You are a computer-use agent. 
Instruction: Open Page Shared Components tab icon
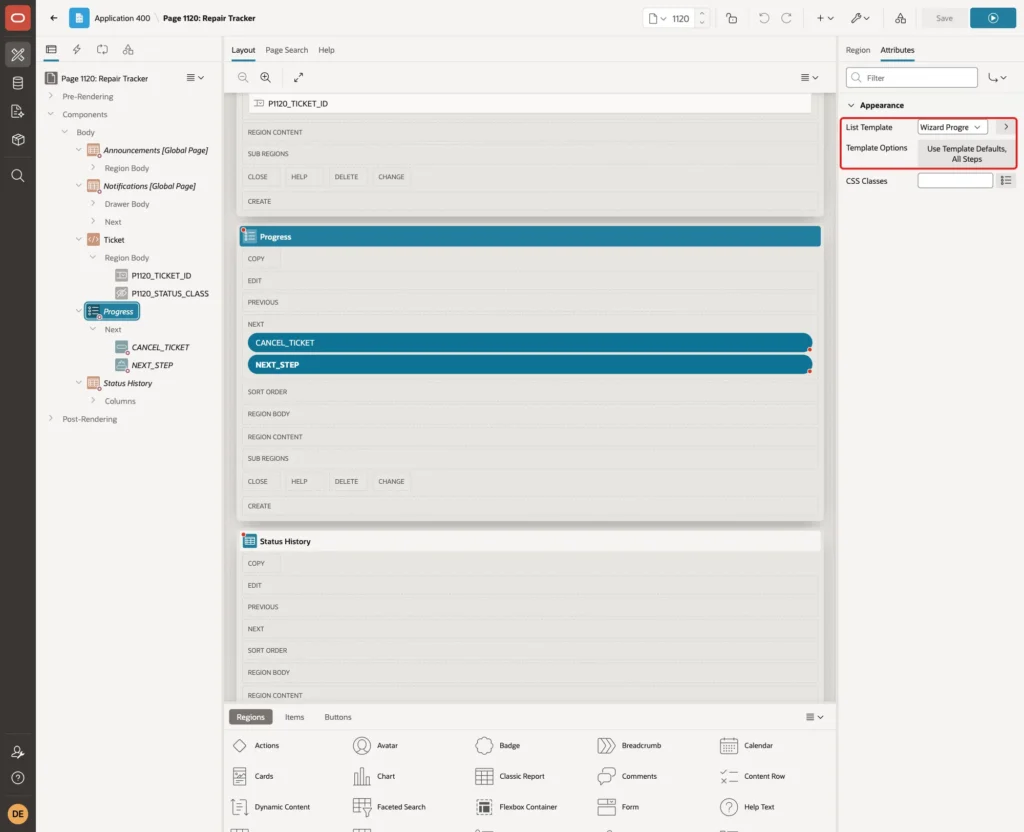point(128,50)
